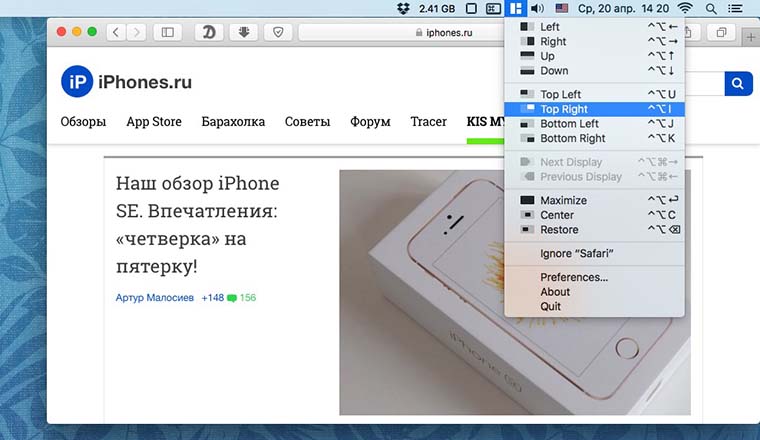Viewport: 760px width, 440px height.
Task: Select Right from the snap menu
Action: [x=594, y=42]
